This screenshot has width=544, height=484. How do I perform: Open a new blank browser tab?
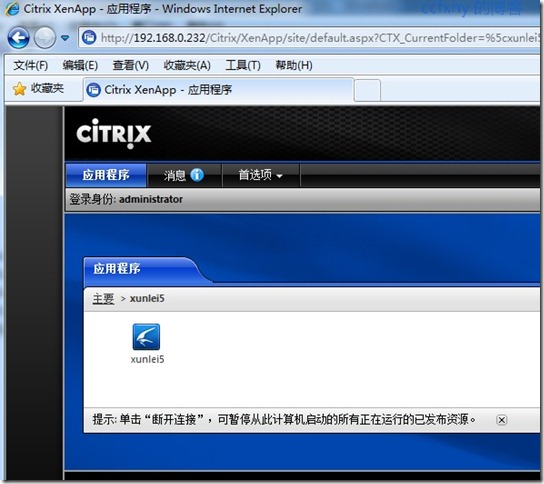pyautogui.click(x=367, y=90)
